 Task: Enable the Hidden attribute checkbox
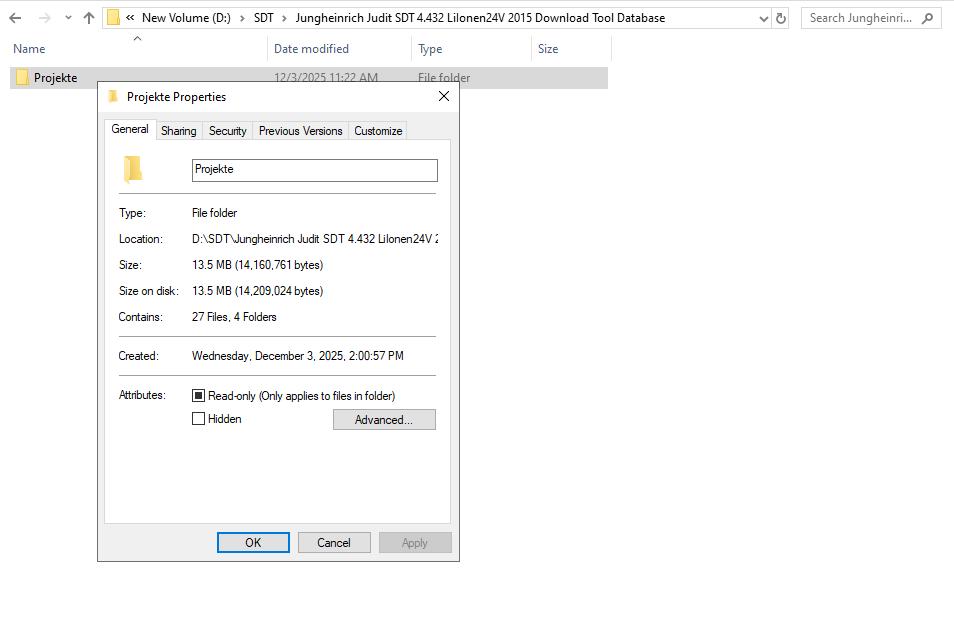[x=198, y=418]
